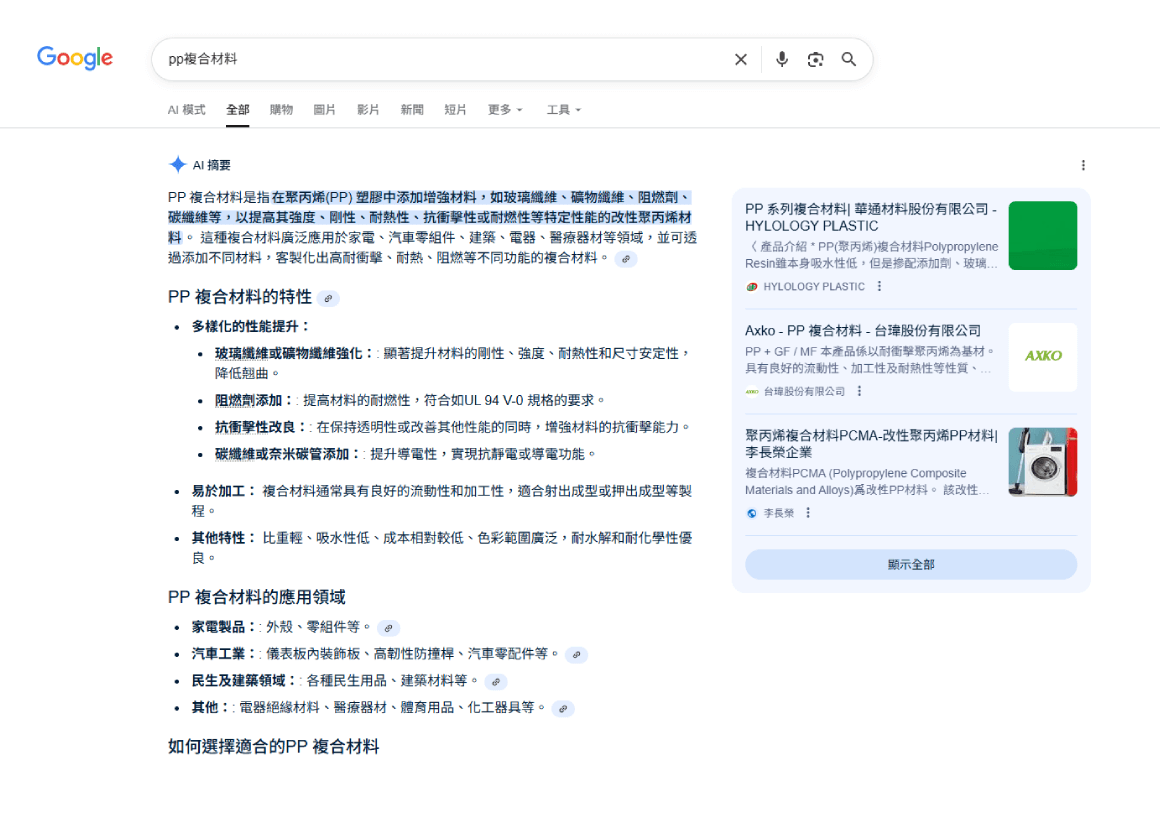Image resolution: width=1160 pixels, height=820 pixels.
Task: Click the magnifier search button
Action: pyautogui.click(x=849, y=60)
